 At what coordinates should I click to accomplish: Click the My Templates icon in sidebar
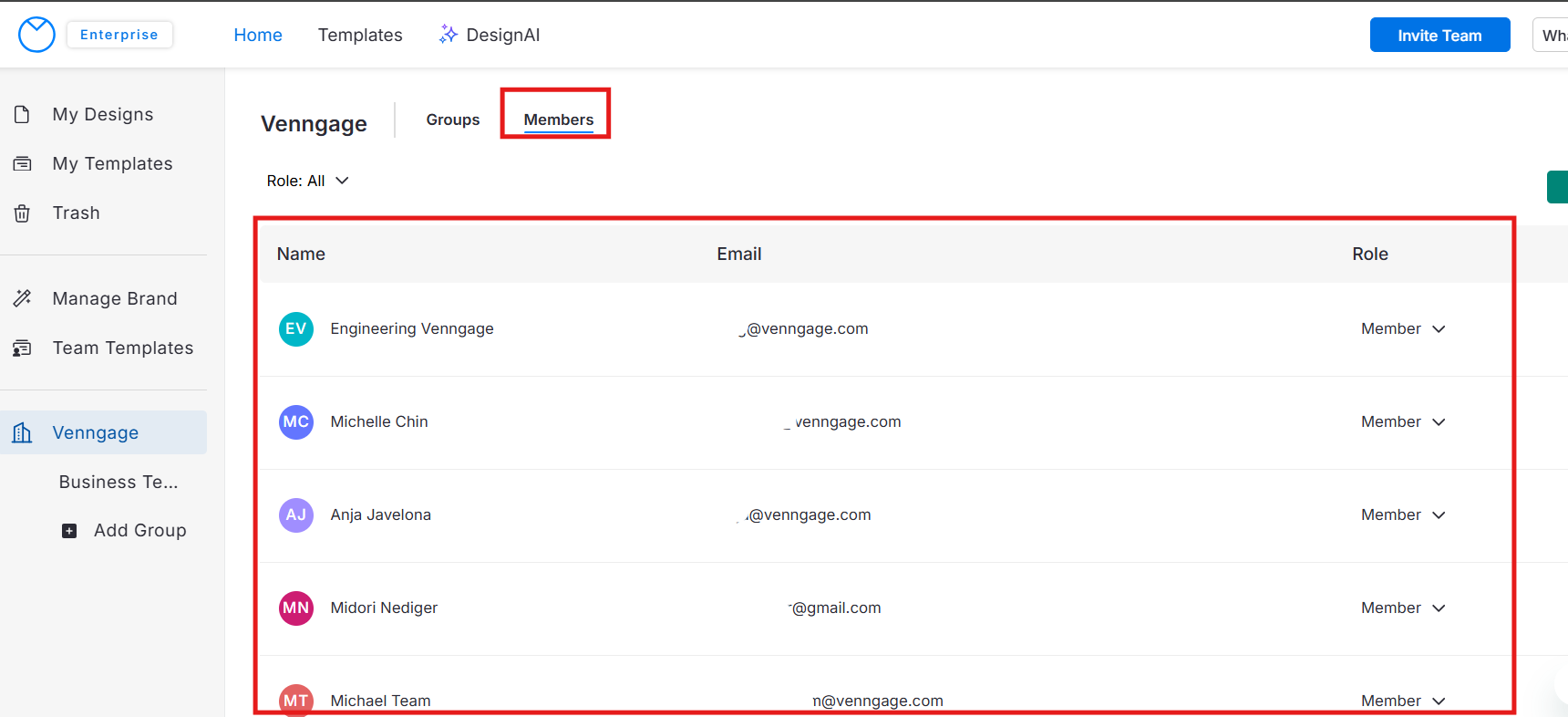22,163
